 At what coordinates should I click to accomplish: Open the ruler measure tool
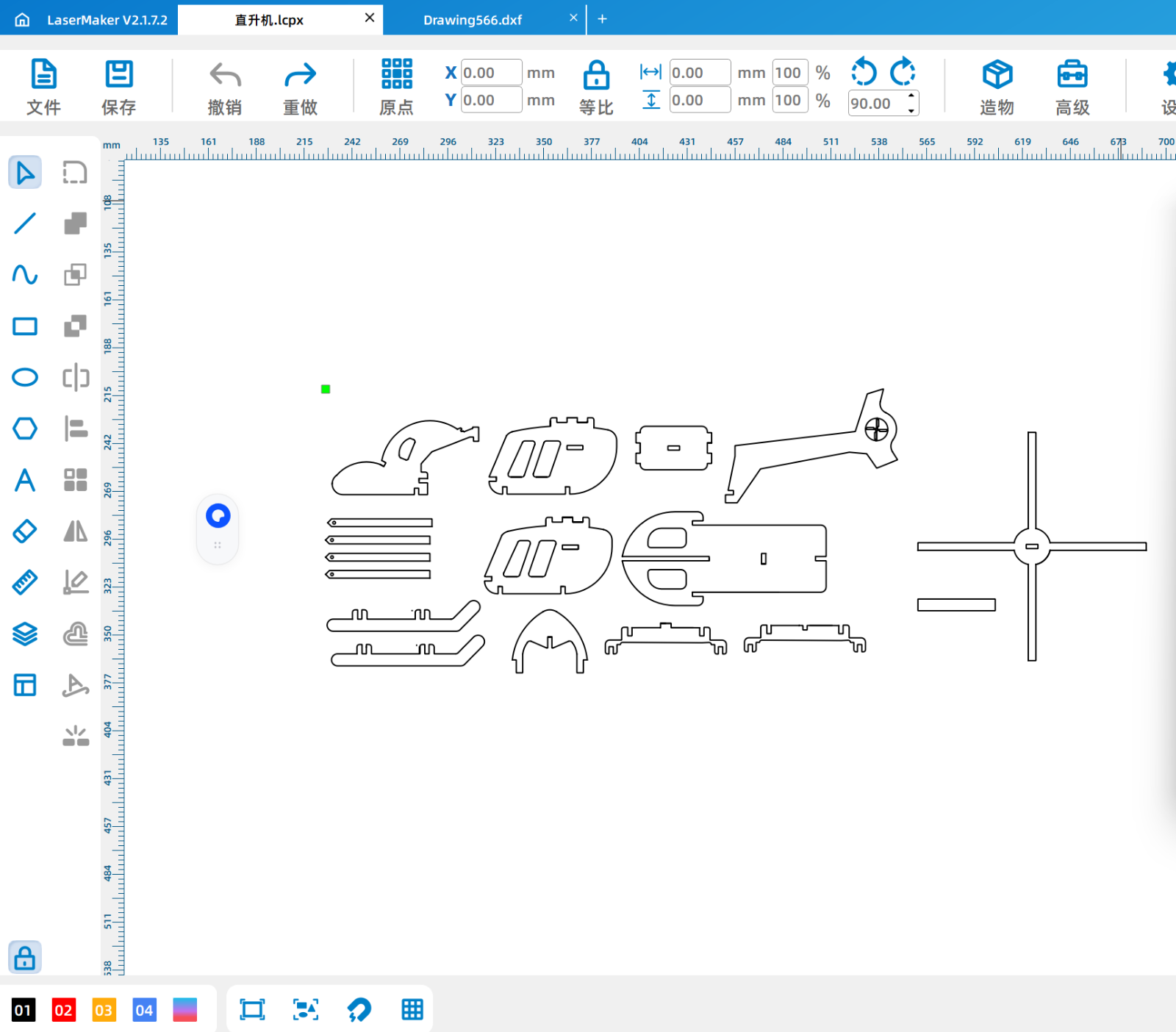click(x=25, y=582)
